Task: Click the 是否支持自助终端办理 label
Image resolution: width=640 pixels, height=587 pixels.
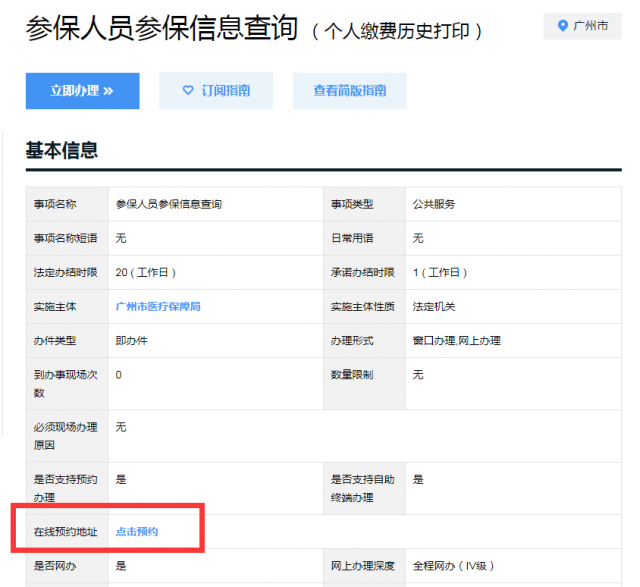Action: click(362, 488)
